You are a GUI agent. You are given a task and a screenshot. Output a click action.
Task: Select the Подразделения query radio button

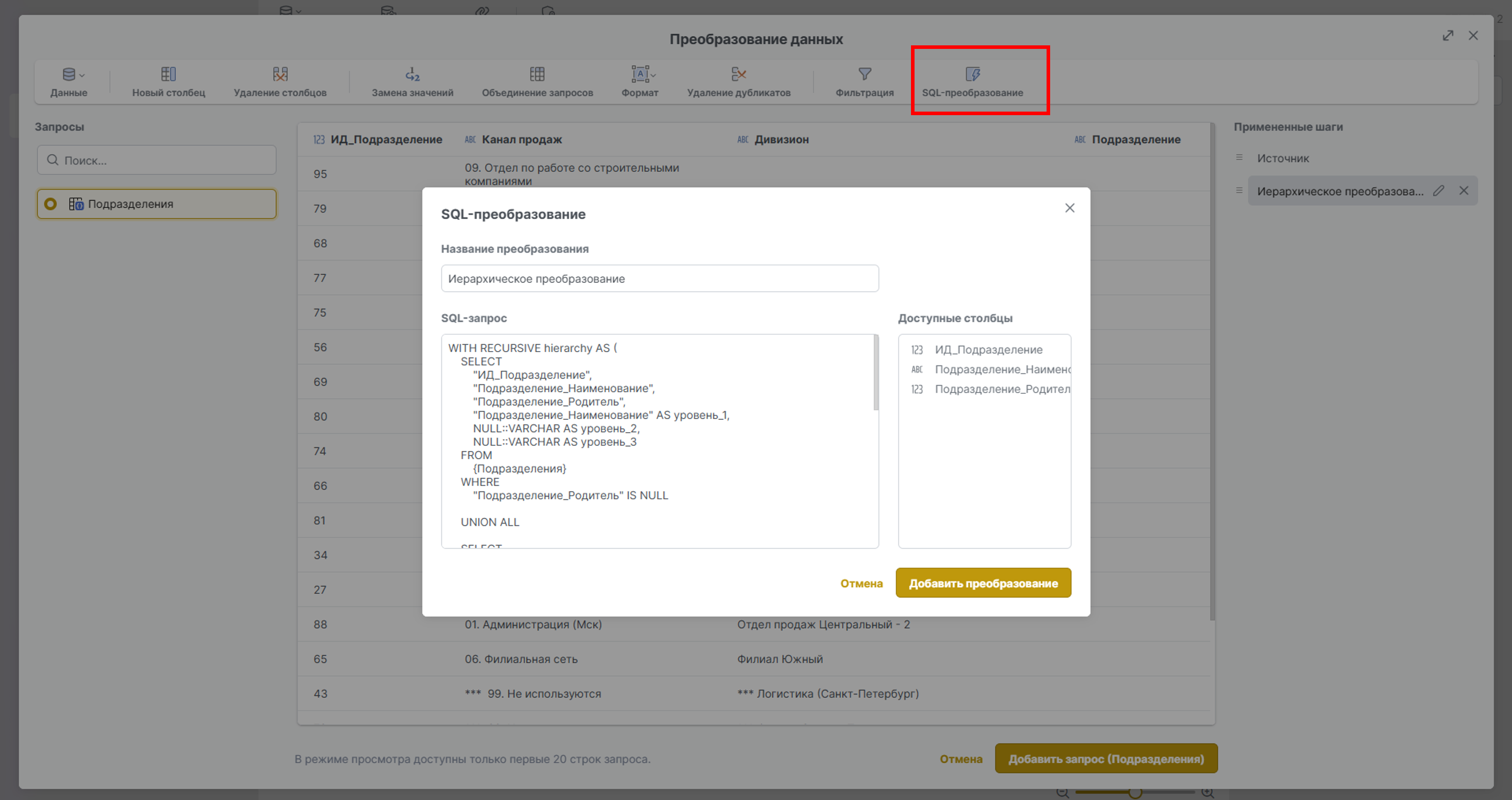(50, 204)
